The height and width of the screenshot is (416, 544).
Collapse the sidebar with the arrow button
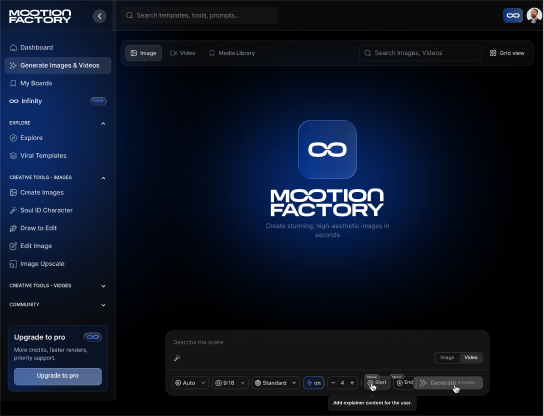(100, 16)
